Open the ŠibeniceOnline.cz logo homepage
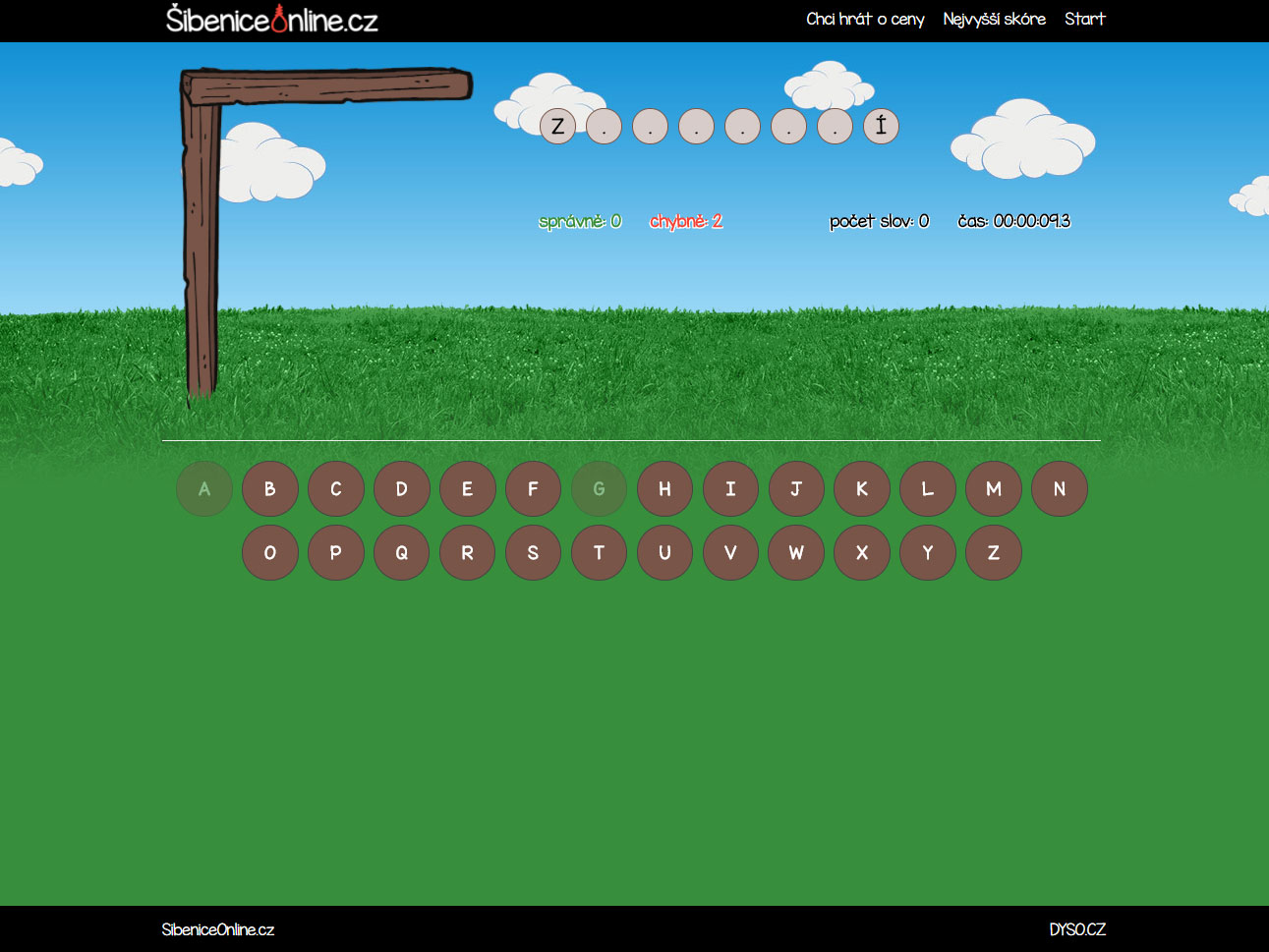The width and height of the screenshot is (1269, 952). point(272,20)
